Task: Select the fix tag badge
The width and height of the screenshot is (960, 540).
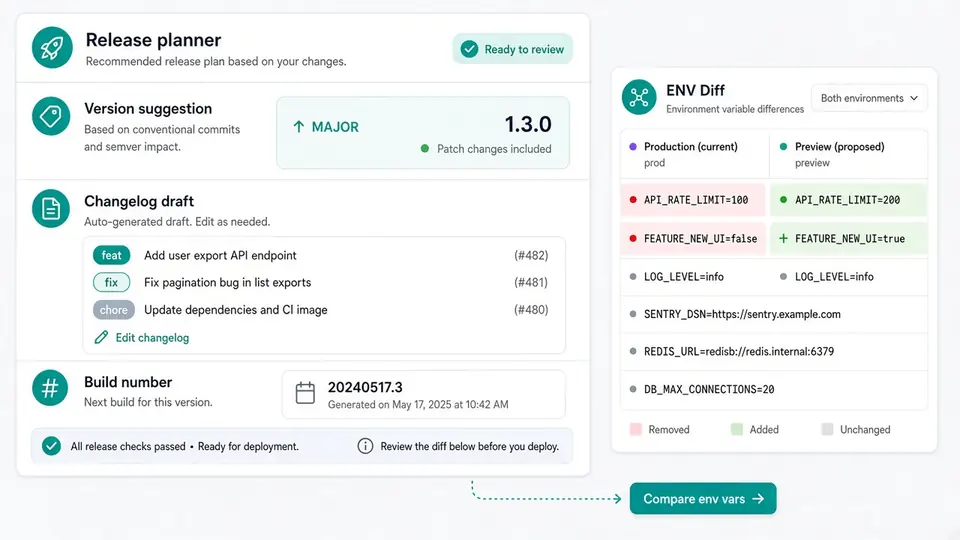Action: pyautogui.click(x=111, y=282)
